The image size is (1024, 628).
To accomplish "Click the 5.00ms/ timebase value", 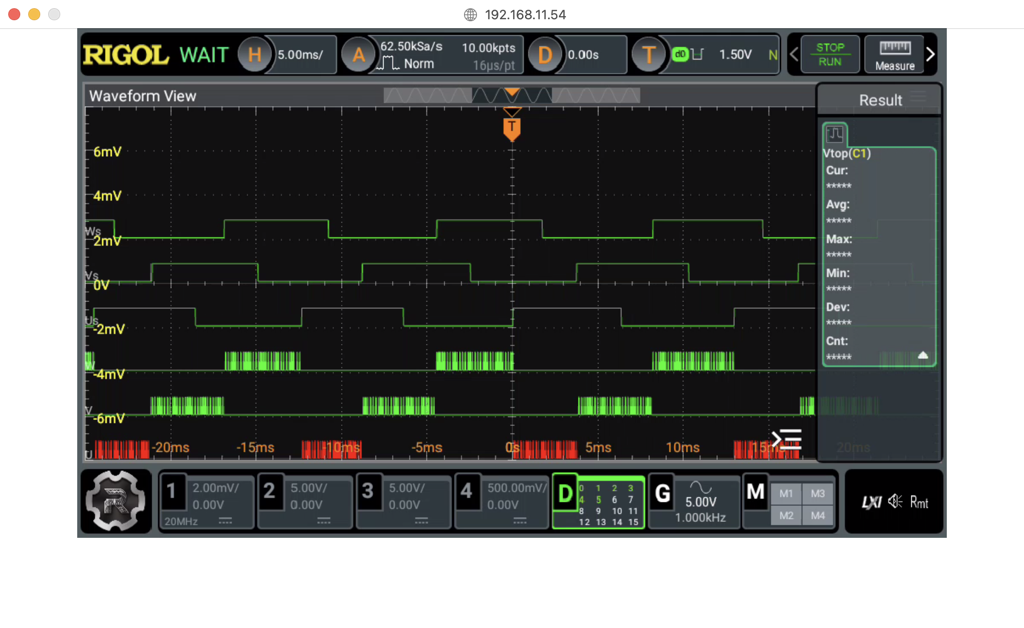I will tap(300, 55).
